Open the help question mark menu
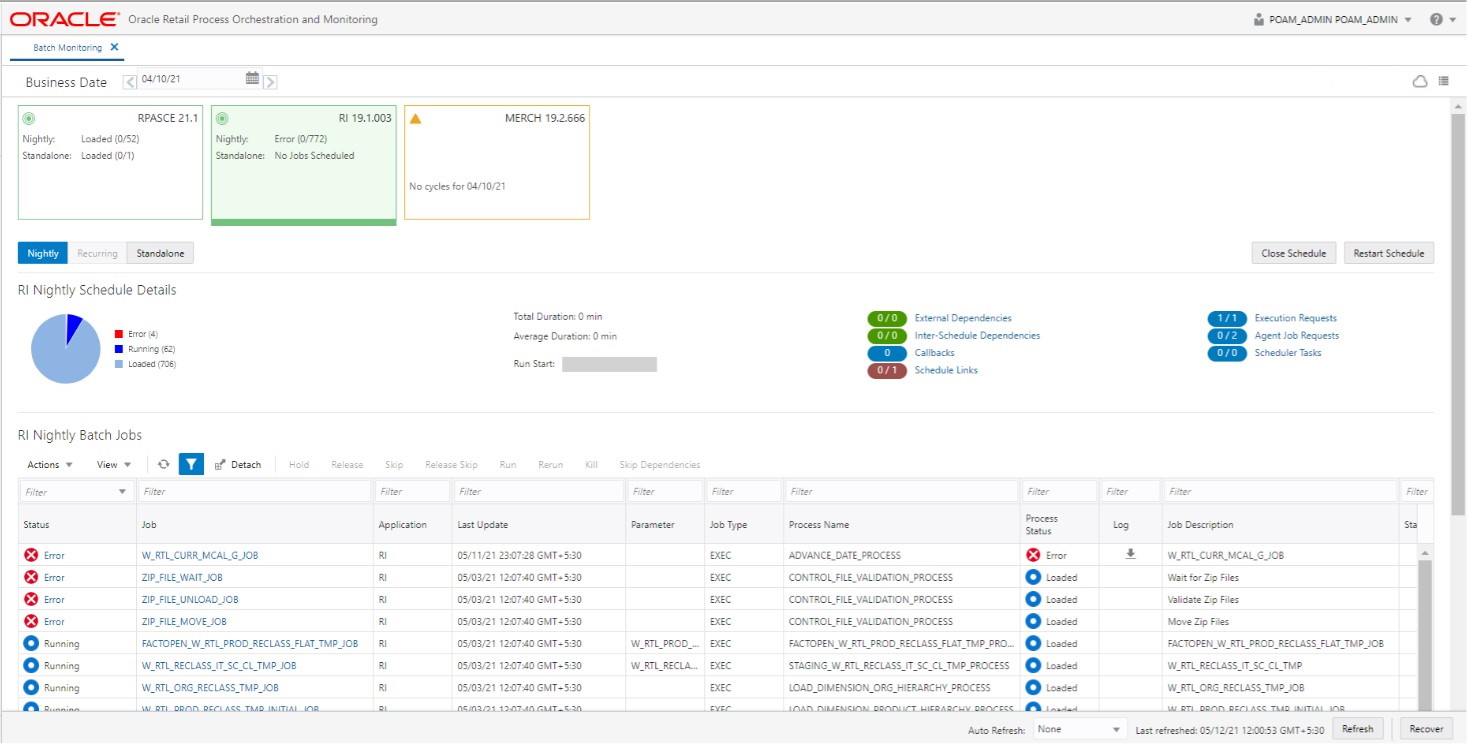This screenshot has width=1468, height=747. 1442,19
